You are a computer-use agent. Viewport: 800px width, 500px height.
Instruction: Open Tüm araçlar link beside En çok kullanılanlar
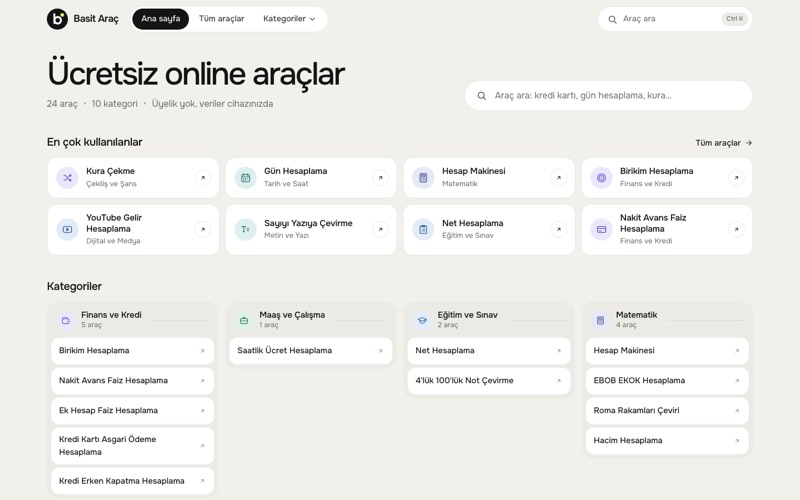tap(723, 143)
